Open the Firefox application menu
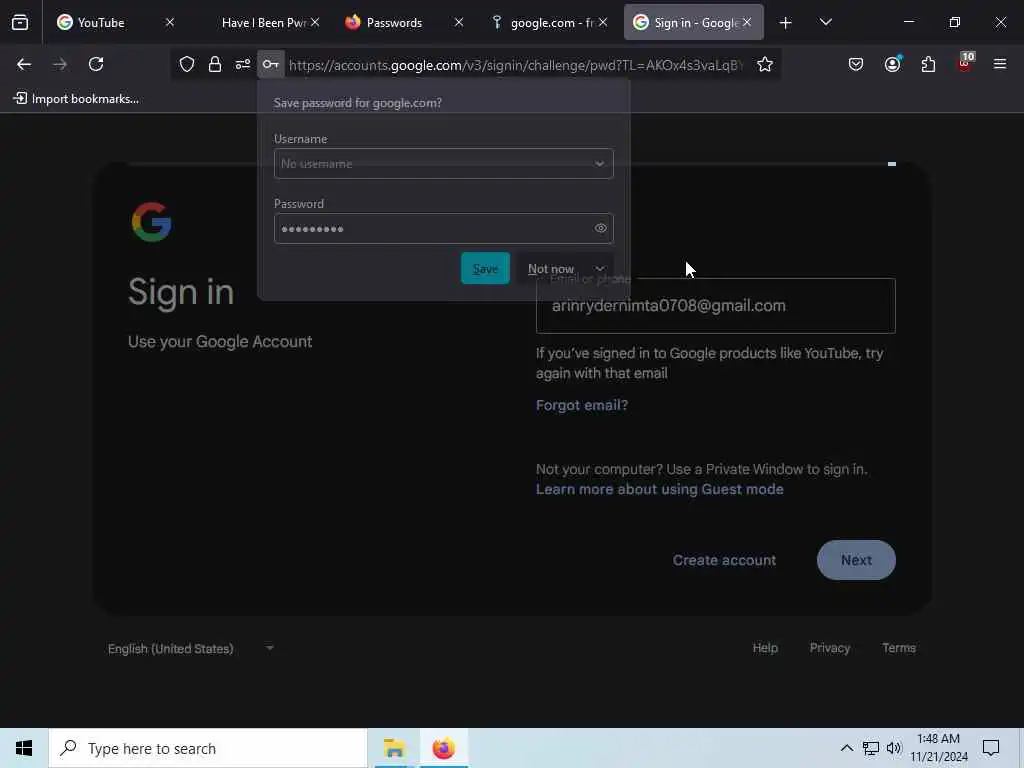Screen dimensions: 1024x768 pyautogui.click(x=1000, y=64)
